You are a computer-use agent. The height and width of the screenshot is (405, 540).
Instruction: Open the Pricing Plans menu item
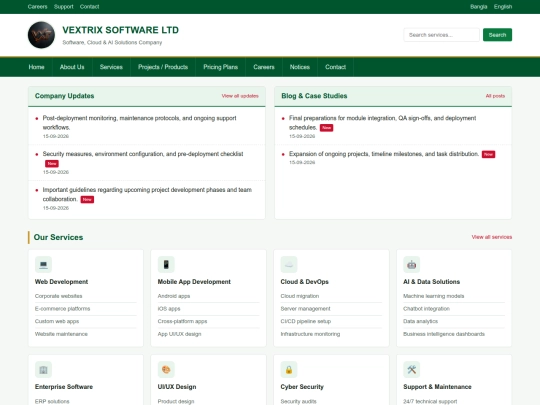click(220, 67)
